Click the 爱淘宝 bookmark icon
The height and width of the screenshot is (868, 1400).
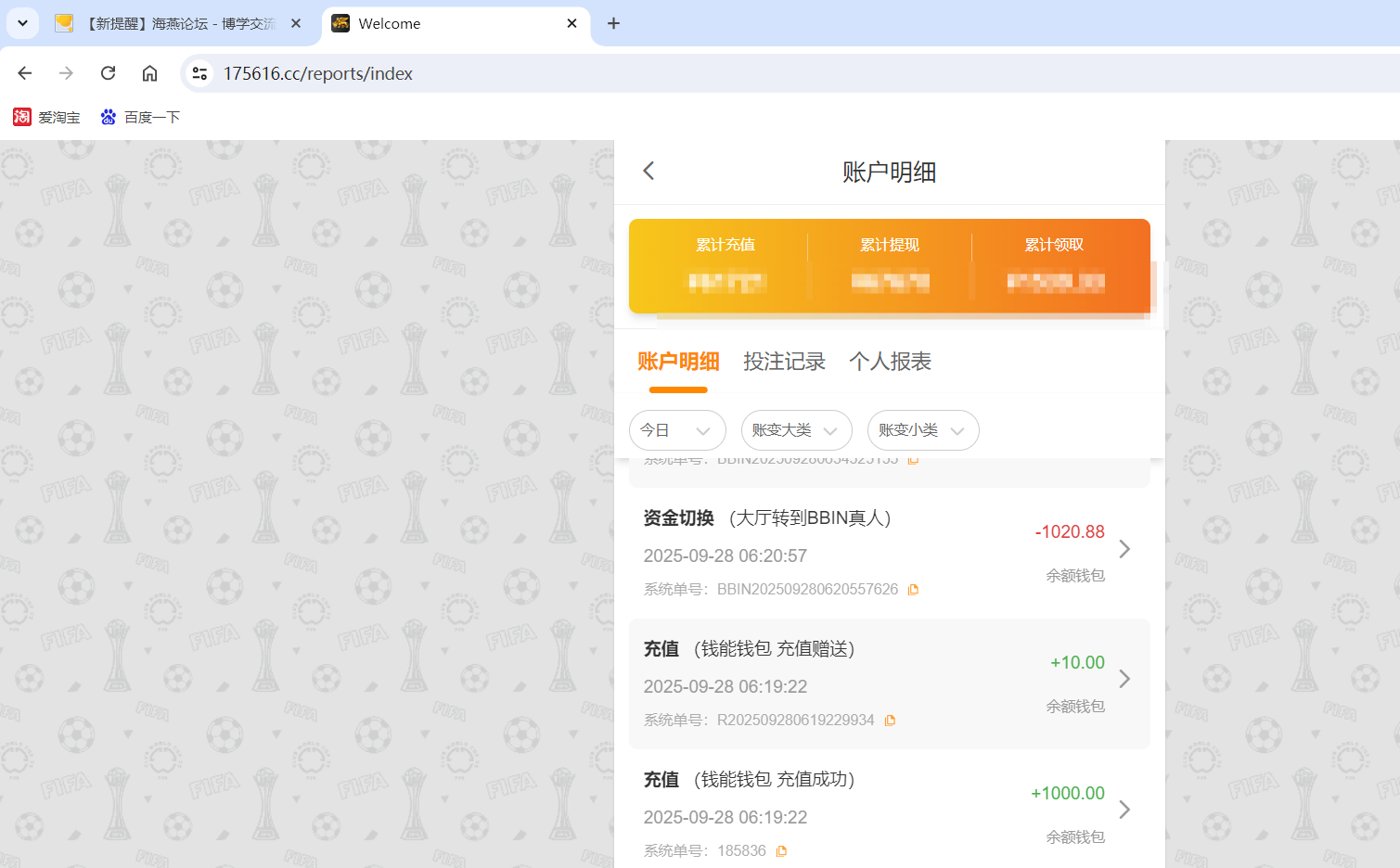tap(21, 116)
